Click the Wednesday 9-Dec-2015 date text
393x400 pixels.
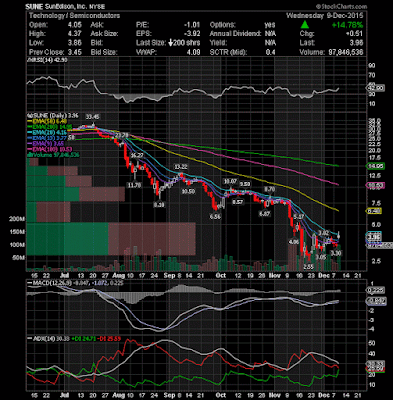(325, 16)
